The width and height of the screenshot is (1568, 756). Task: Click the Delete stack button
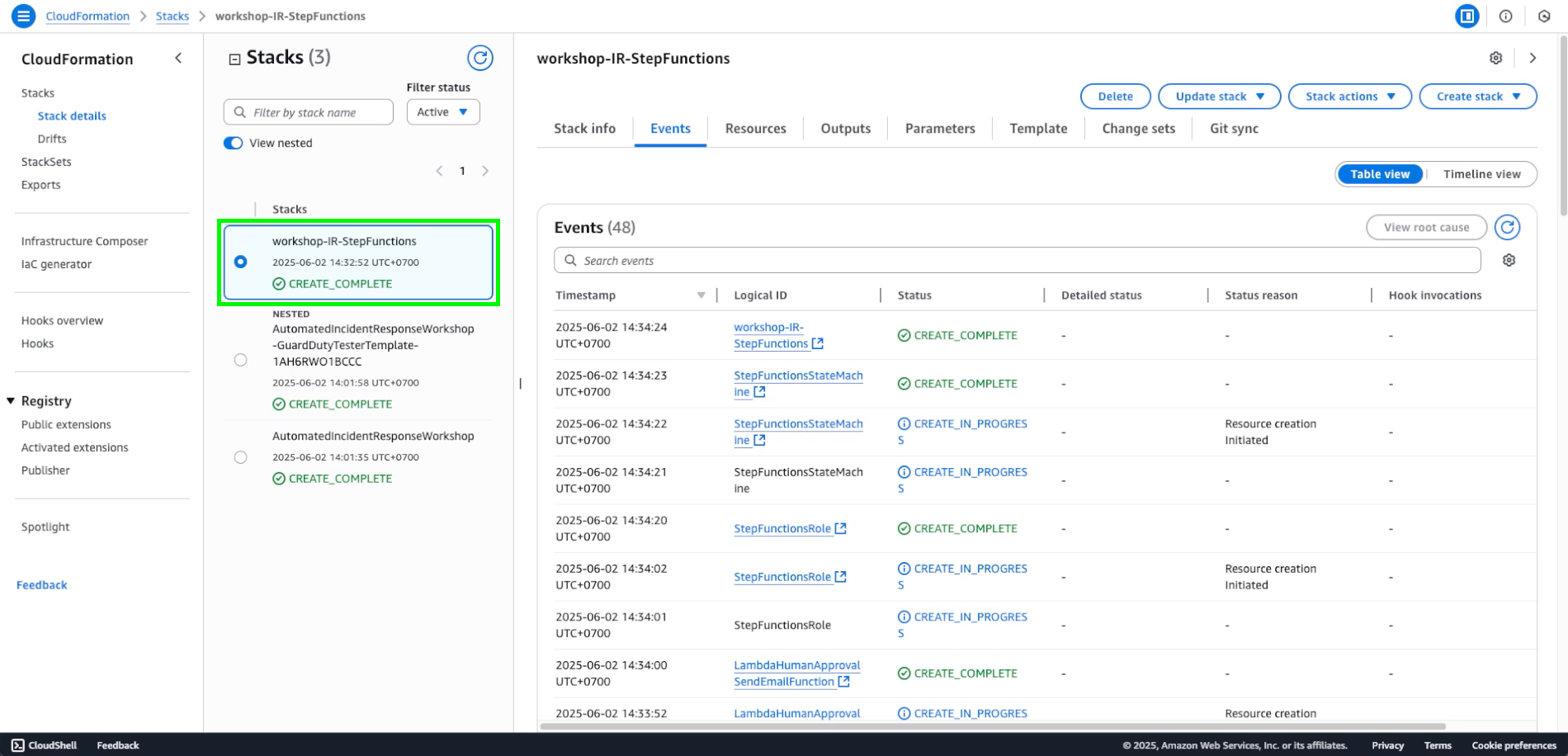[x=1116, y=97]
